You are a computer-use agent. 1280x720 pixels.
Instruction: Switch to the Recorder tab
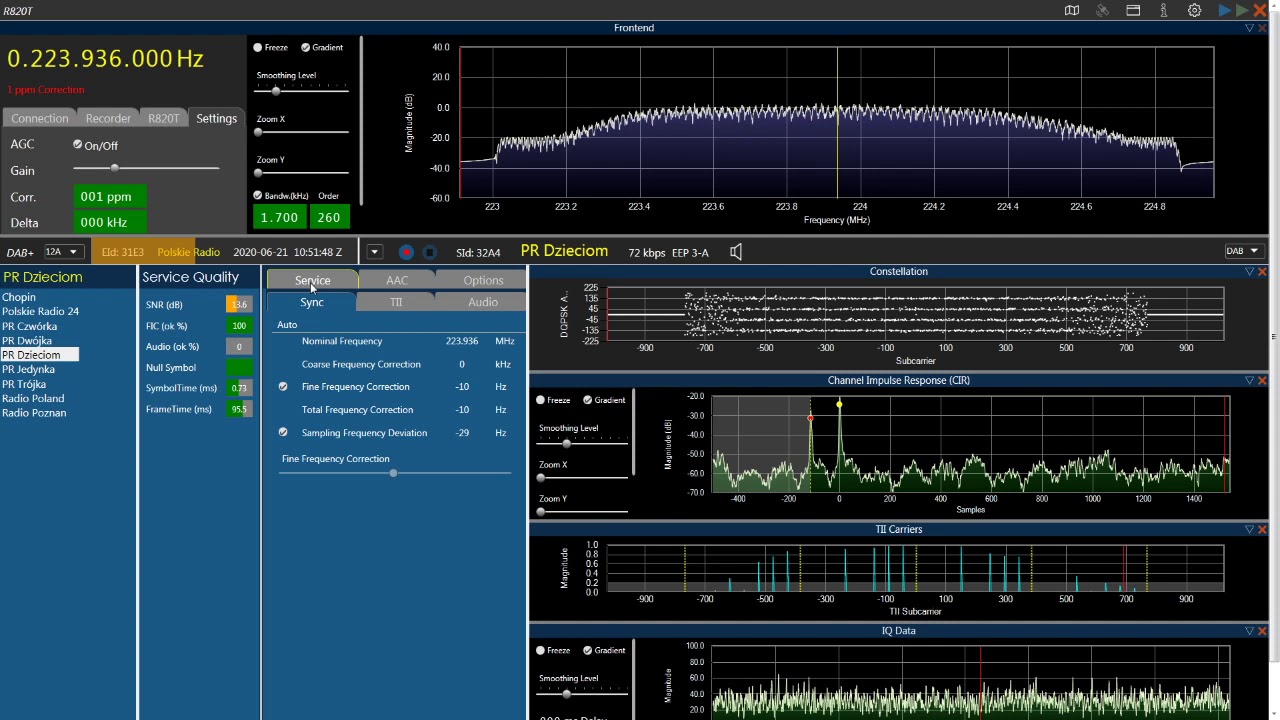click(x=108, y=118)
